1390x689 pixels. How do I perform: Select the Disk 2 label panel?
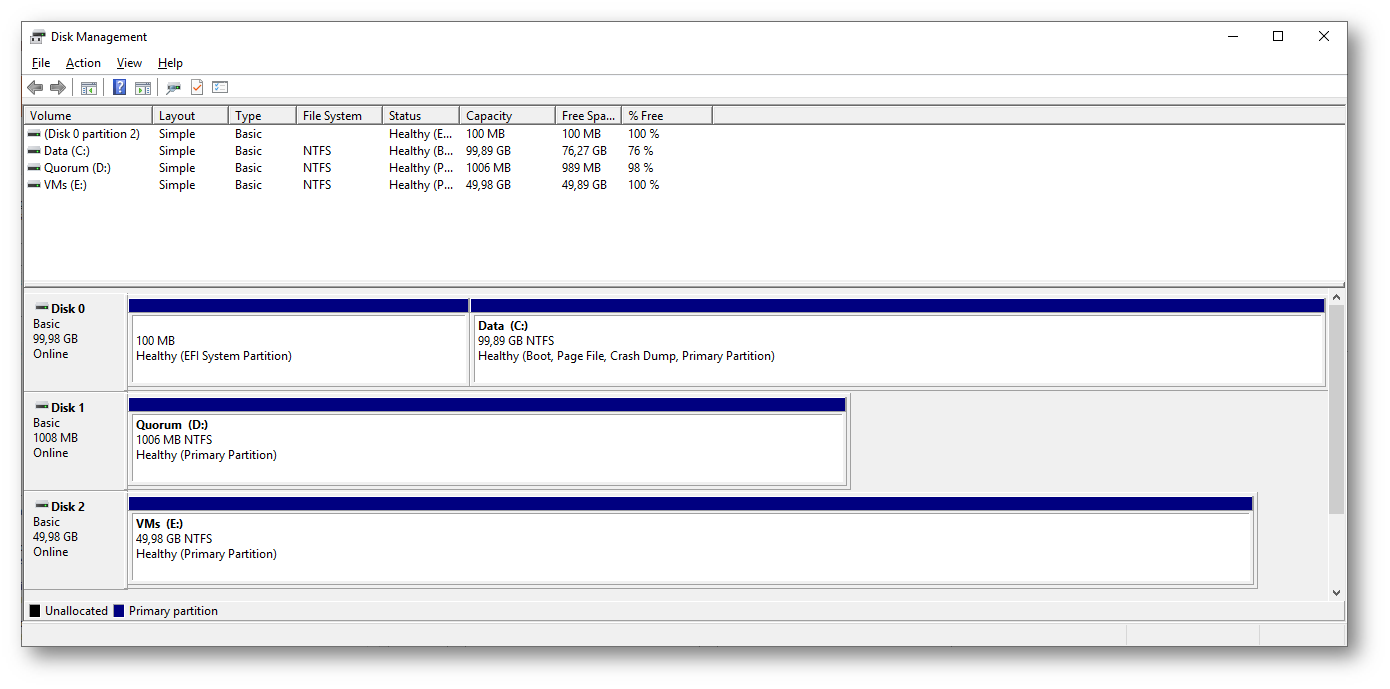point(75,539)
